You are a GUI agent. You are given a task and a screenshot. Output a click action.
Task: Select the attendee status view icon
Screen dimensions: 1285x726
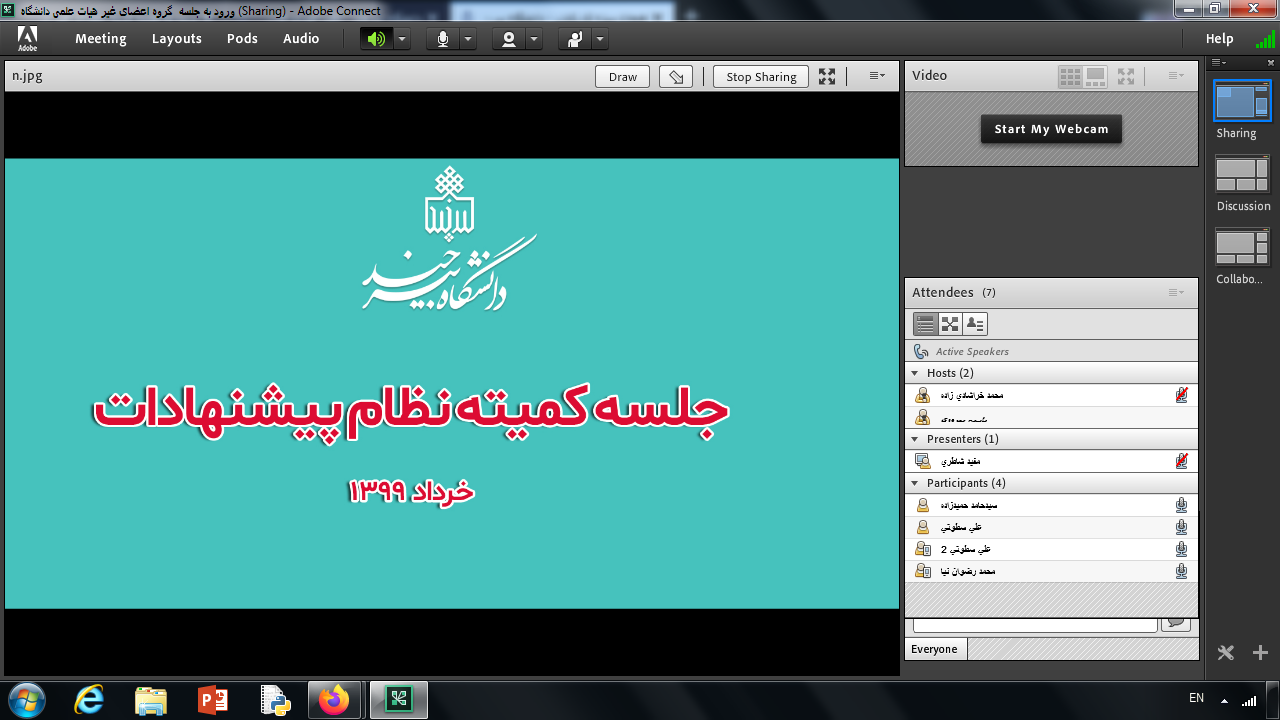975,324
